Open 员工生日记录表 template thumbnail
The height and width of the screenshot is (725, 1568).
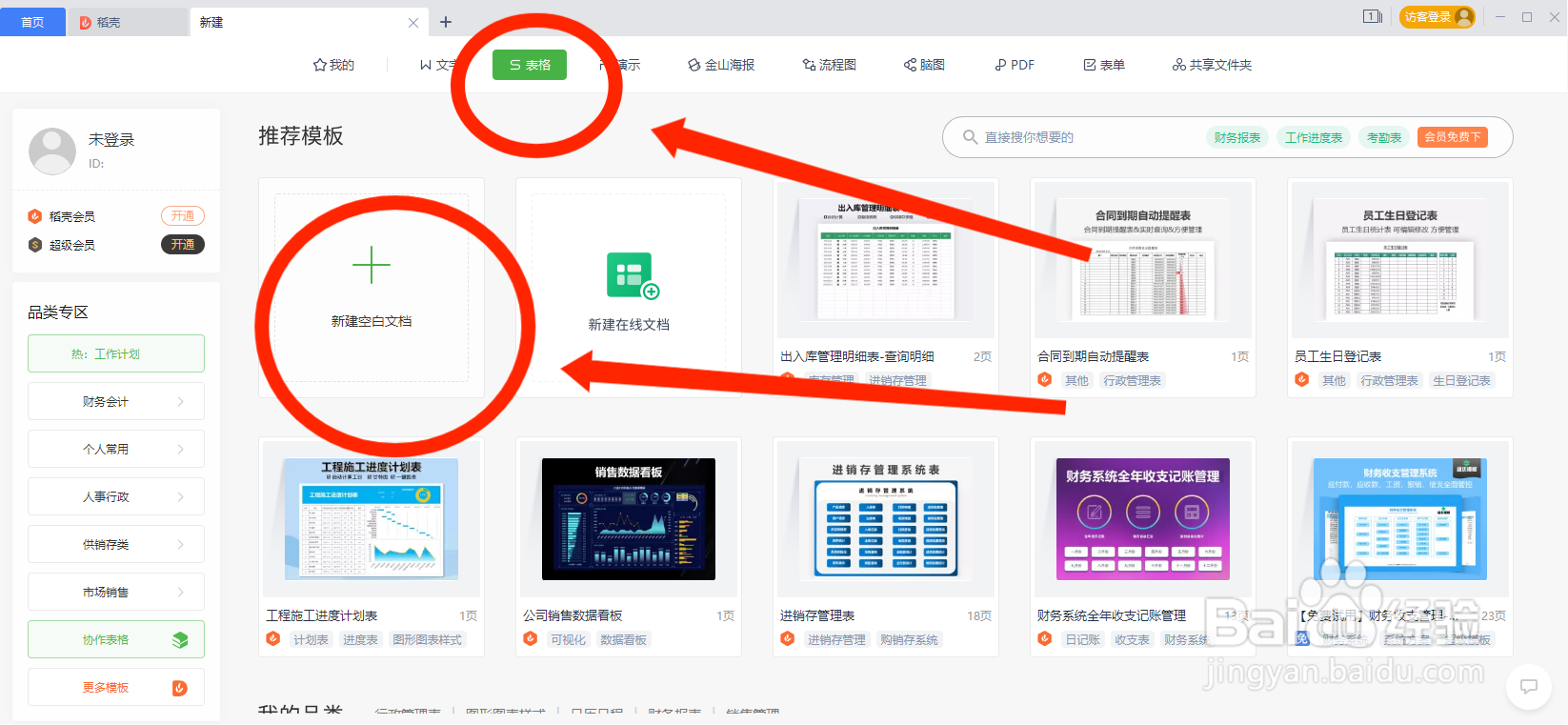click(x=1400, y=261)
